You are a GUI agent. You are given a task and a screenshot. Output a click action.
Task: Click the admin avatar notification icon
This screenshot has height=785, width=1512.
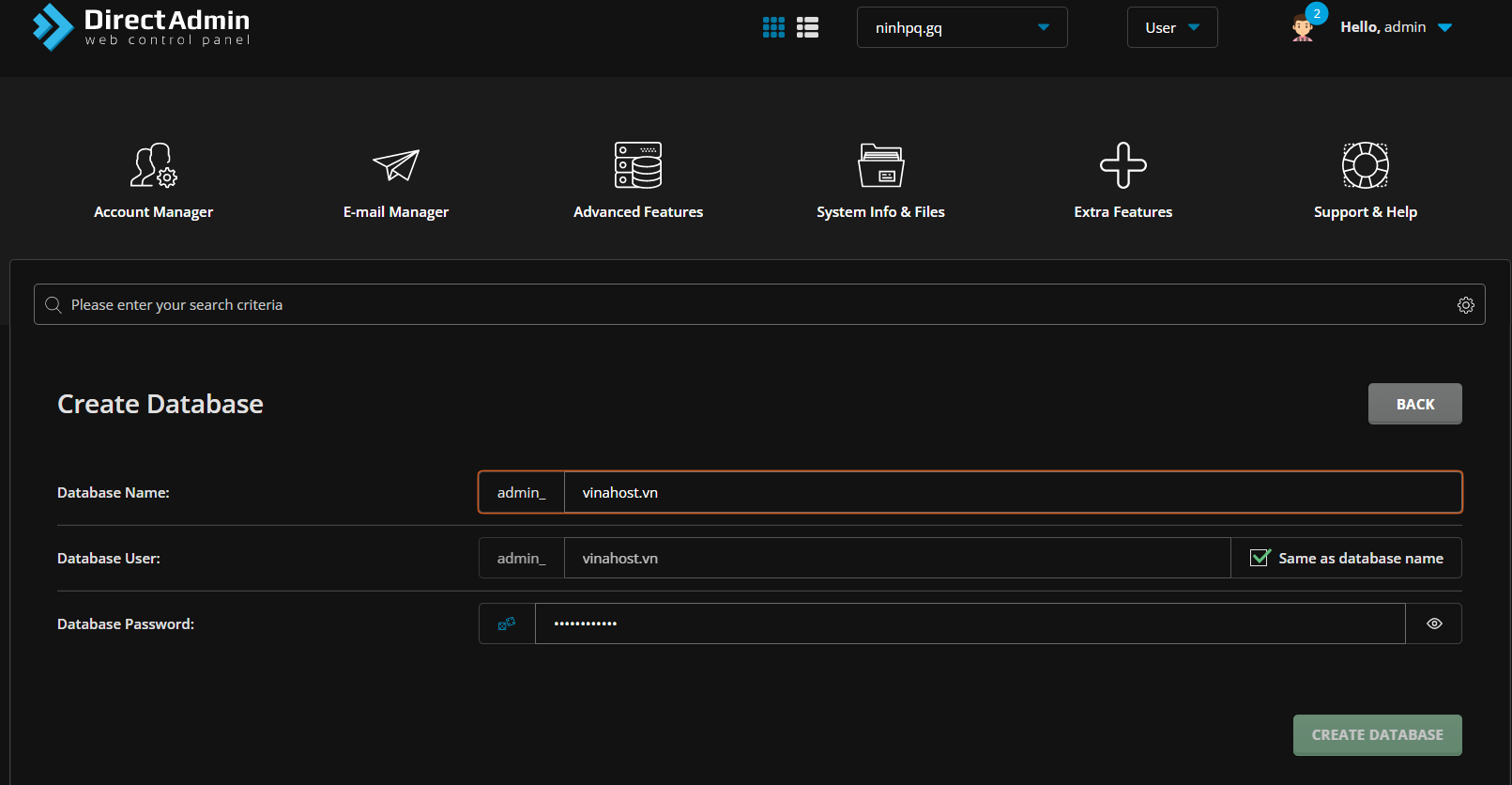(1303, 27)
